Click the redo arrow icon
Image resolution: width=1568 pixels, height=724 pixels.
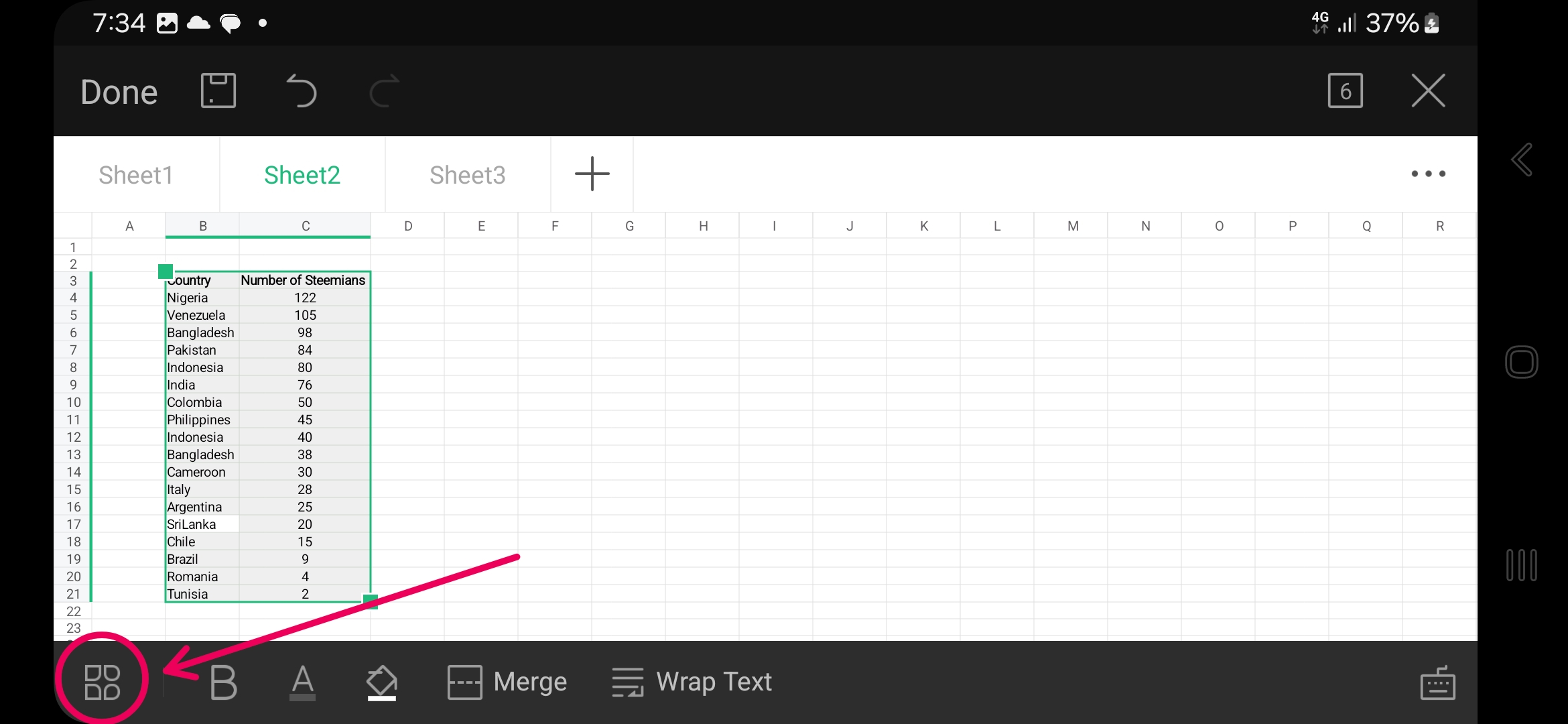point(385,90)
